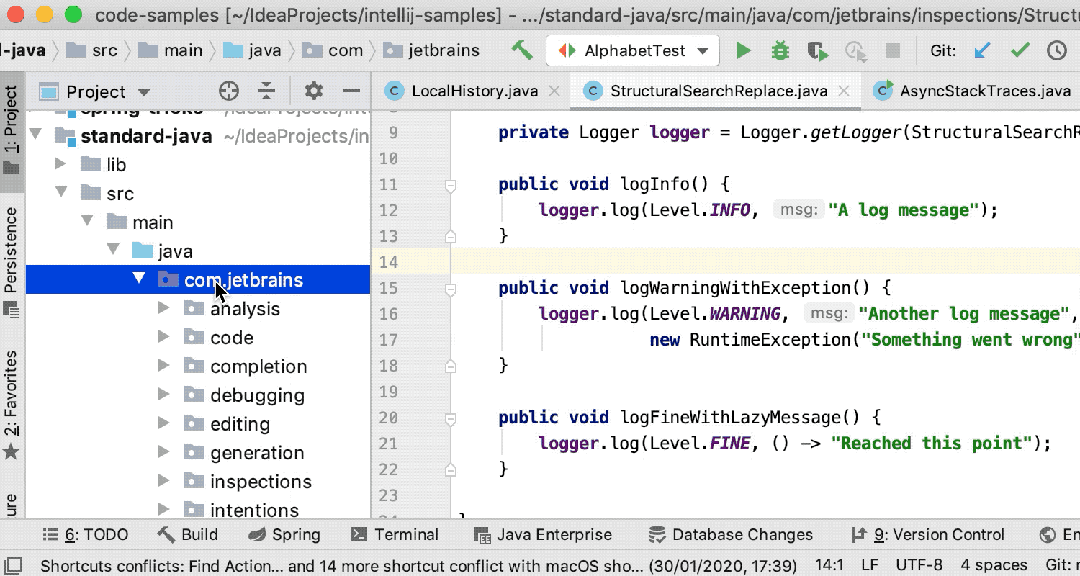Expand the inspections package folder
This screenshot has width=1080, height=576.
point(164,482)
